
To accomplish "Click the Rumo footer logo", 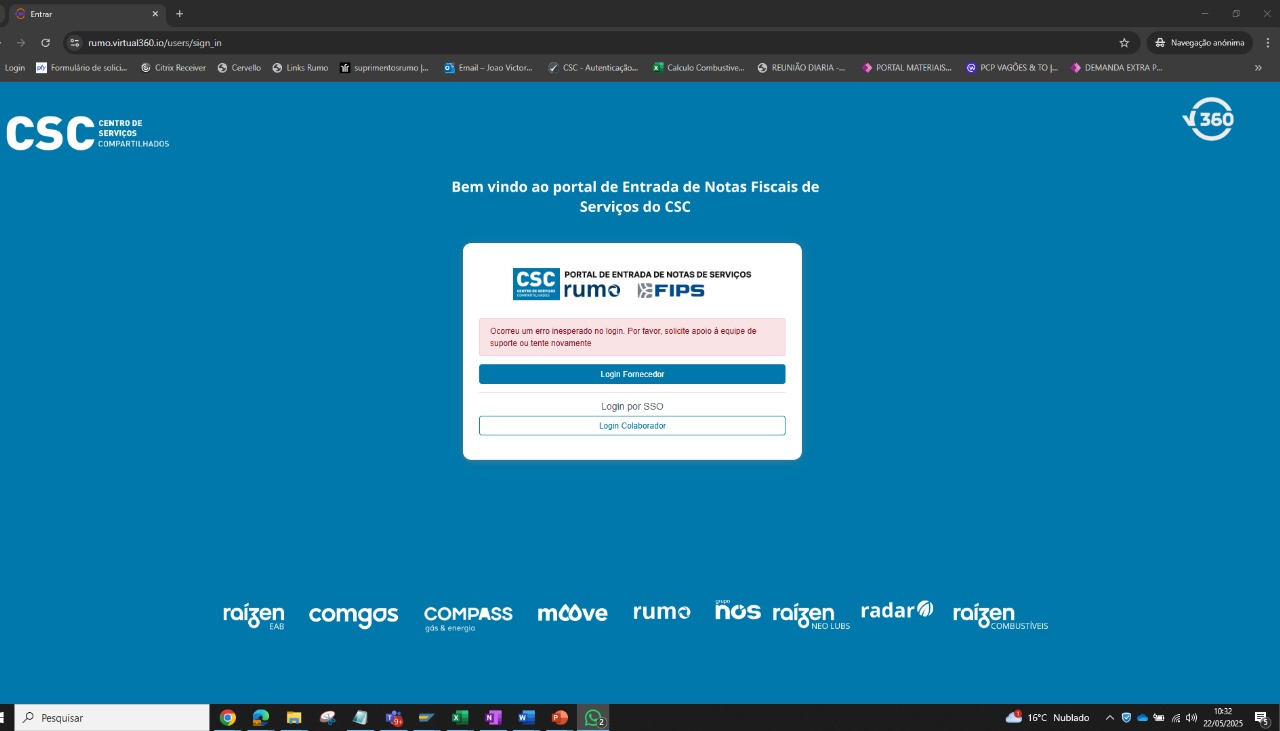I will pos(662,612).
